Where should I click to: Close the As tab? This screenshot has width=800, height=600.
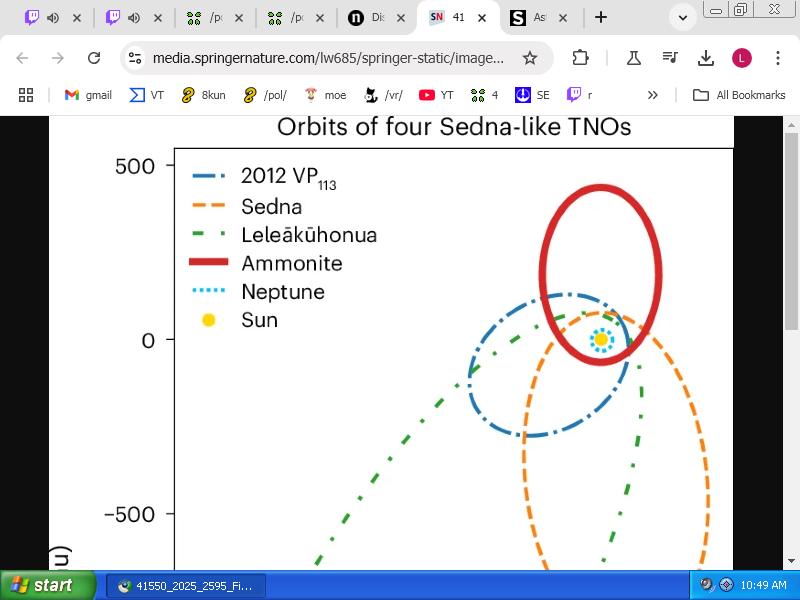(x=563, y=18)
